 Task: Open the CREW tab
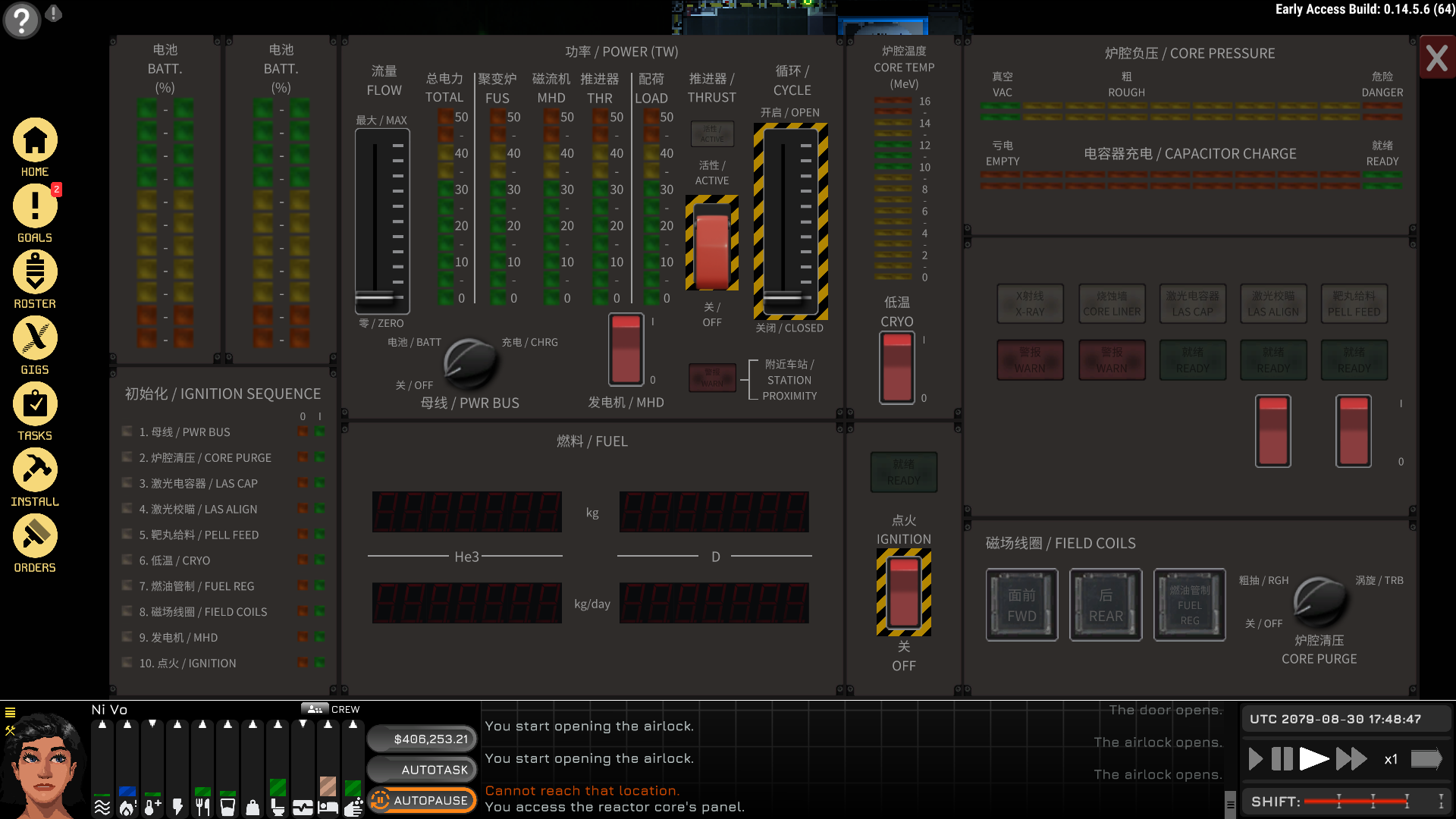(x=331, y=709)
